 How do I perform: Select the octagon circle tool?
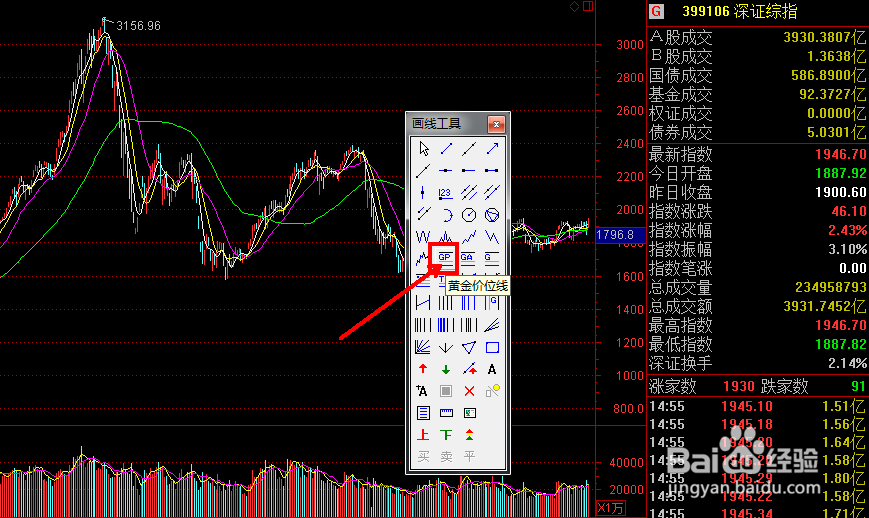pyautogui.click(x=469, y=215)
